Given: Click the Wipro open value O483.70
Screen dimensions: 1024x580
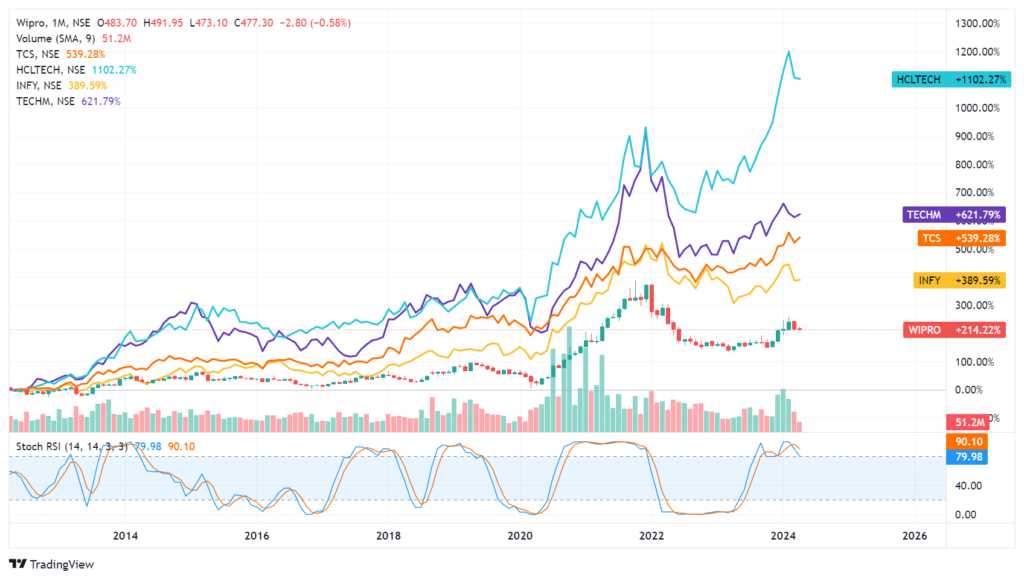Looking at the screenshot, I should coord(117,23).
